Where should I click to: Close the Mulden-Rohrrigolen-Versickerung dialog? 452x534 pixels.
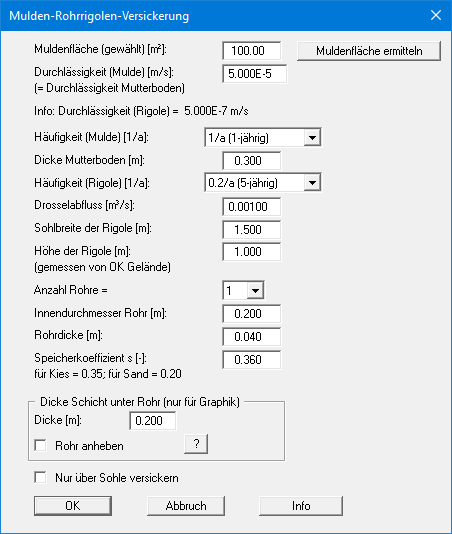point(436,15)
